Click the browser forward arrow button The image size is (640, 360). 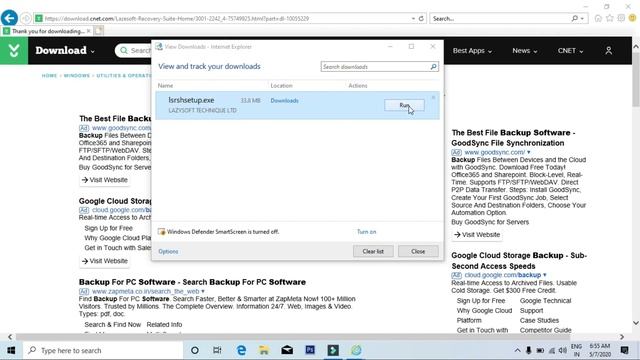pos(26,18)
